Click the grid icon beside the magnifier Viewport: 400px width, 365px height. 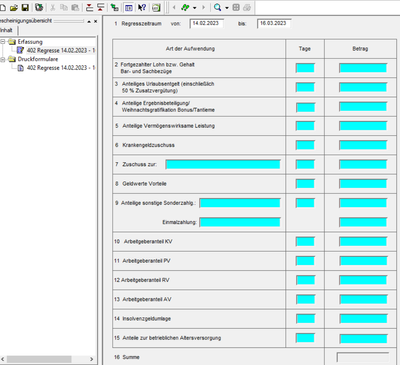point(236,7)
